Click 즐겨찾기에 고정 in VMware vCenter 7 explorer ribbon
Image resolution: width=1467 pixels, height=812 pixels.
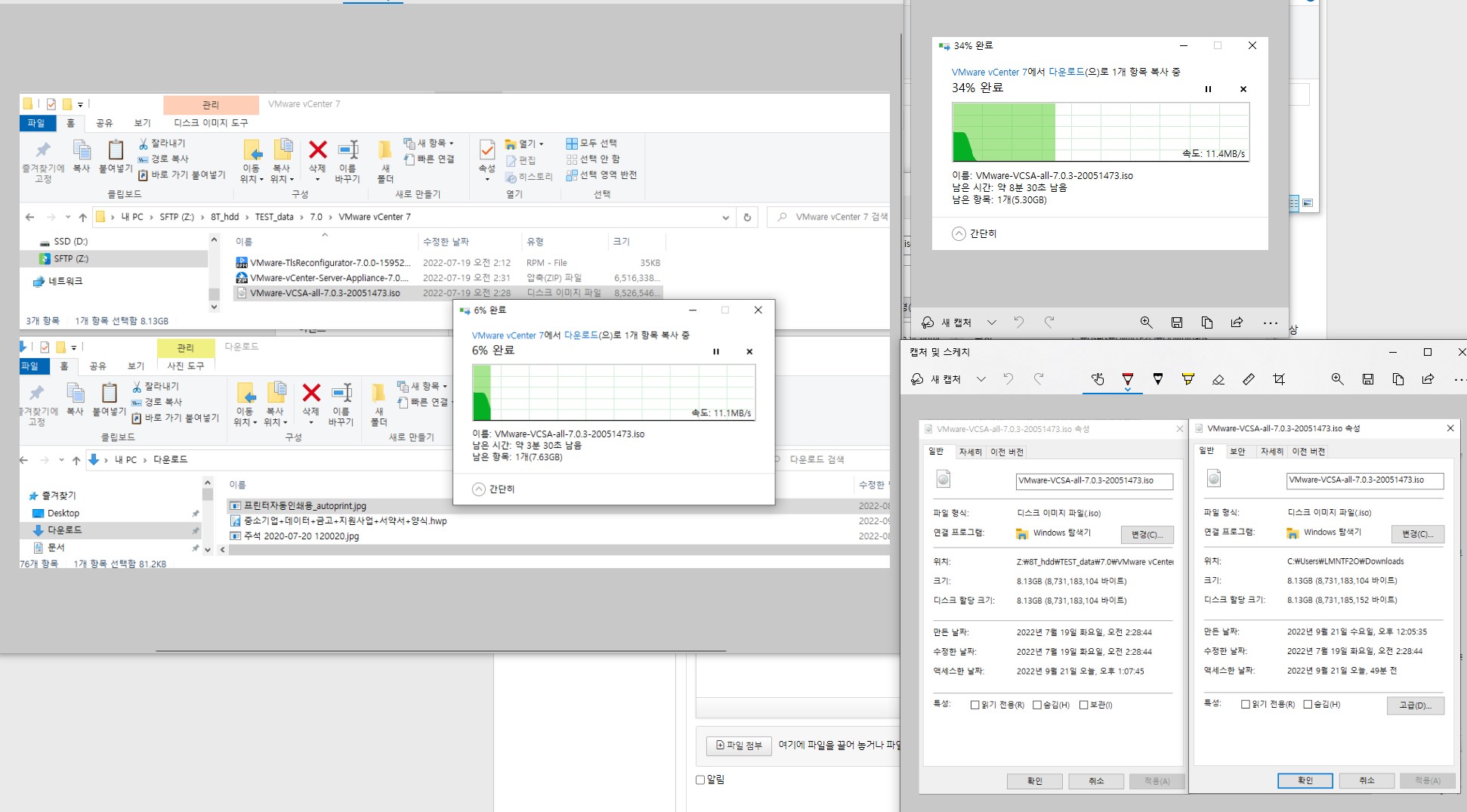(43, 162)
